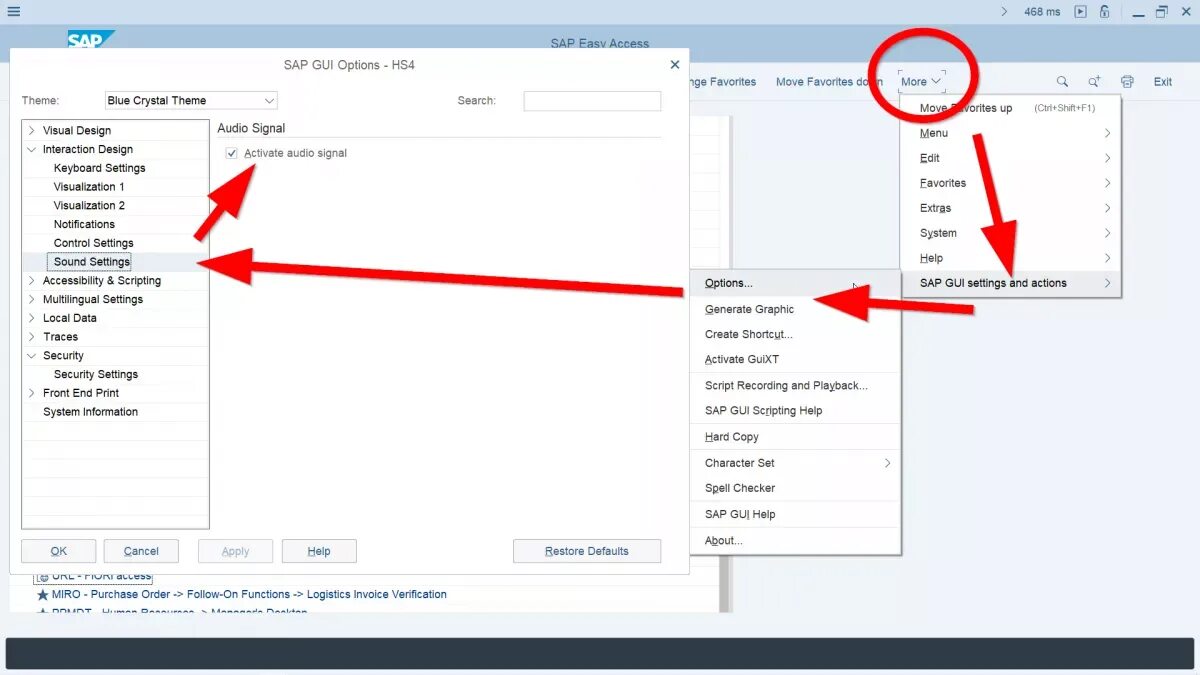
Task: Open System submenu in More list
Action: click(1011, 233)
